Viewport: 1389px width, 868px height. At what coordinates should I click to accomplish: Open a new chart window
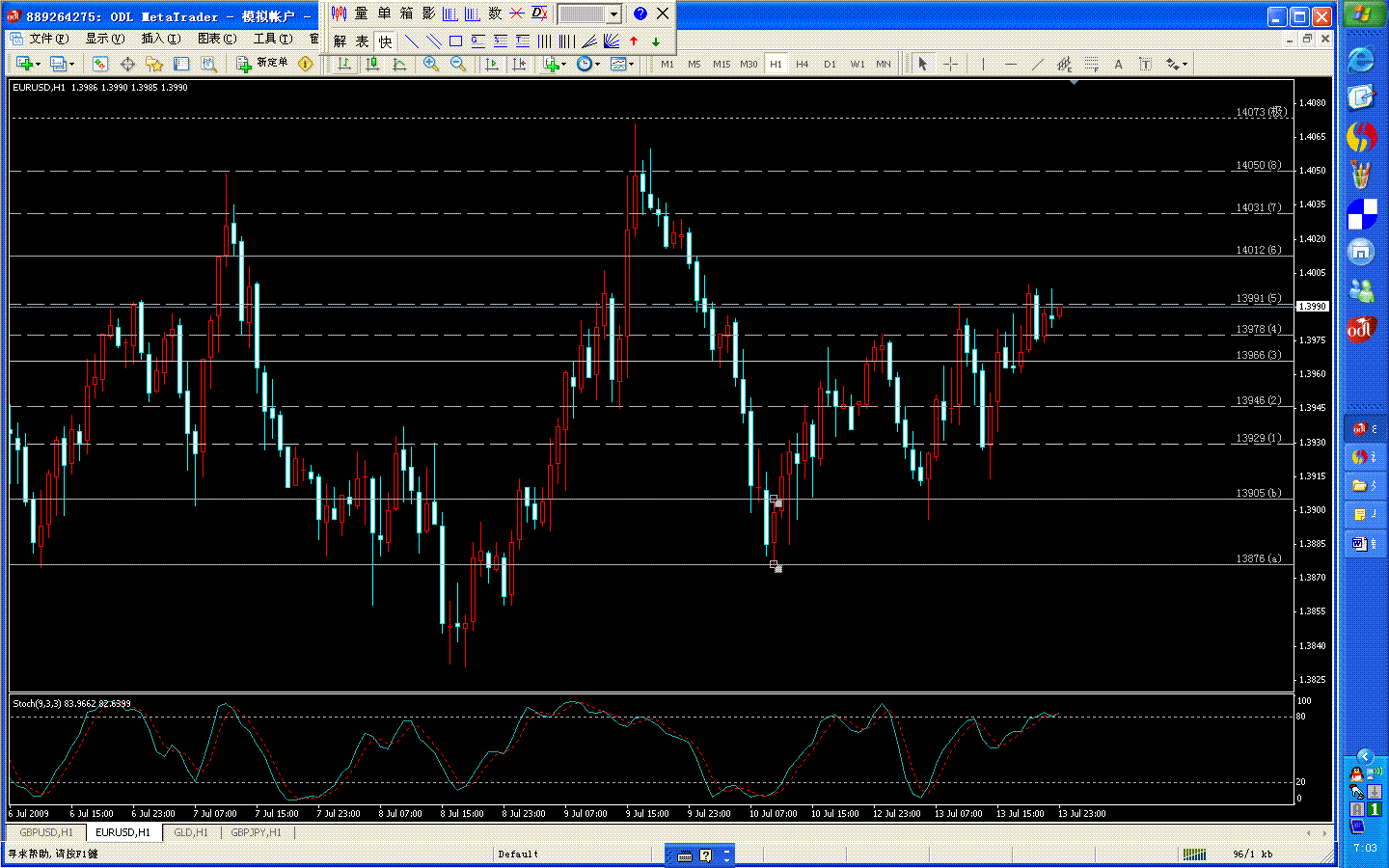26,64
